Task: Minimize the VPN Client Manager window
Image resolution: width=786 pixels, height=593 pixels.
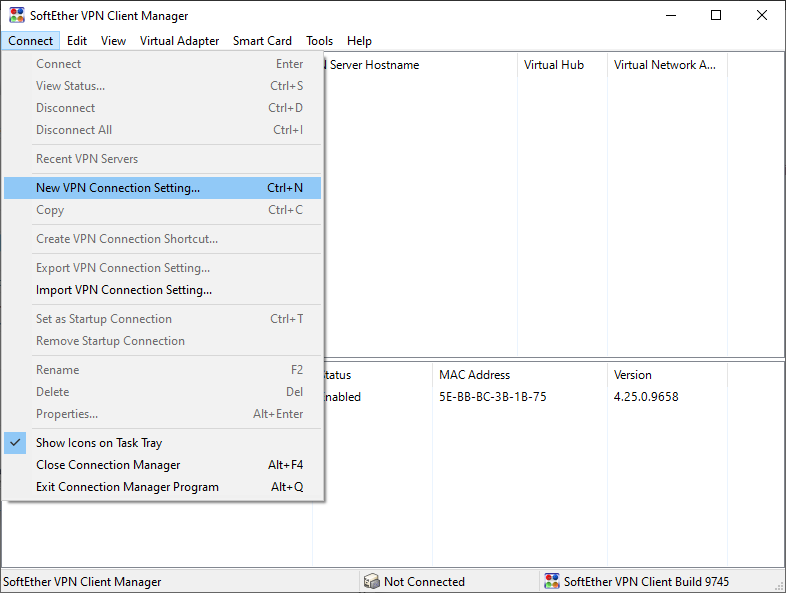Action: tap(671, 15)
